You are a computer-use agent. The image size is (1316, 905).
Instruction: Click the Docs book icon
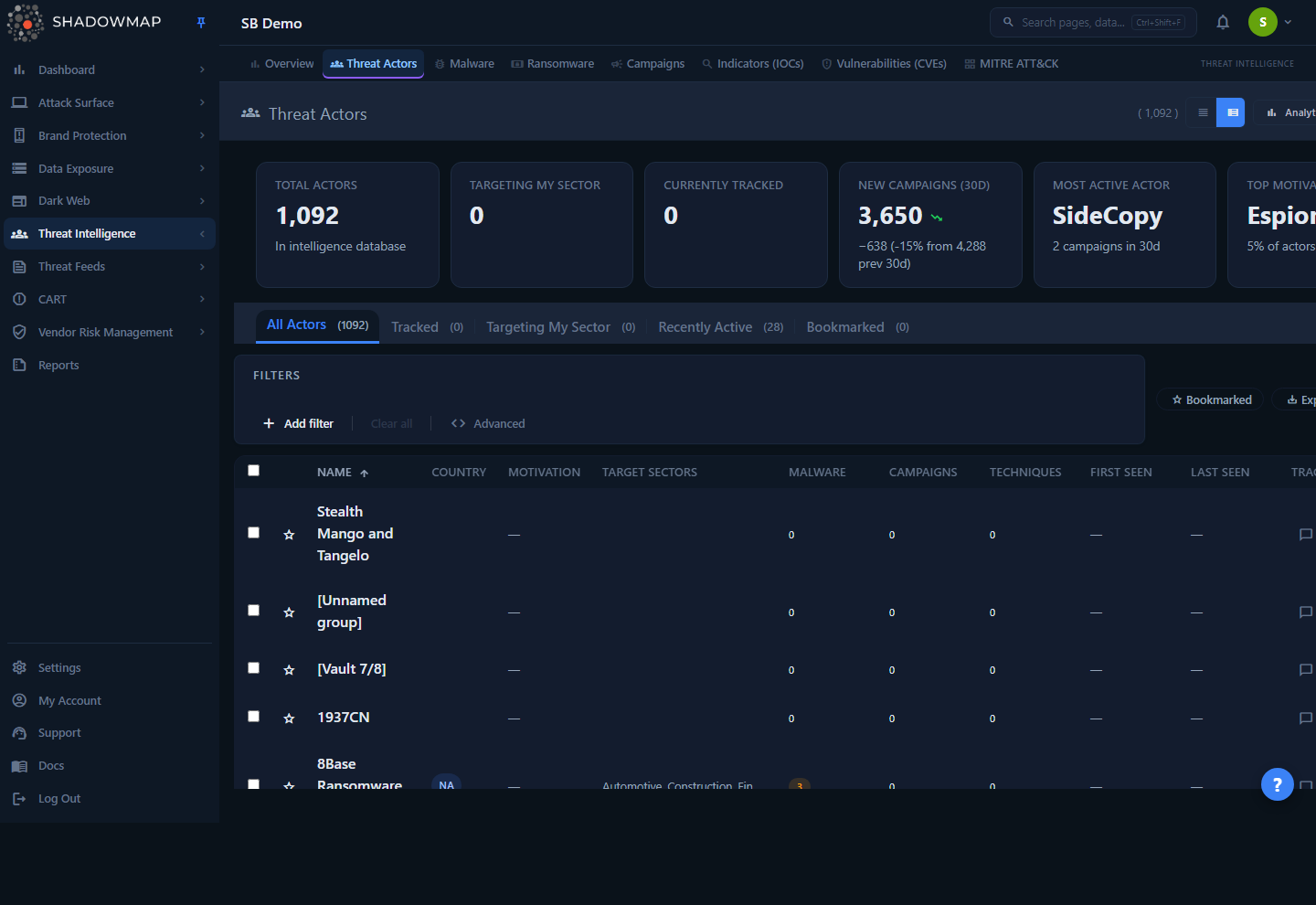[x=19, y=766]
